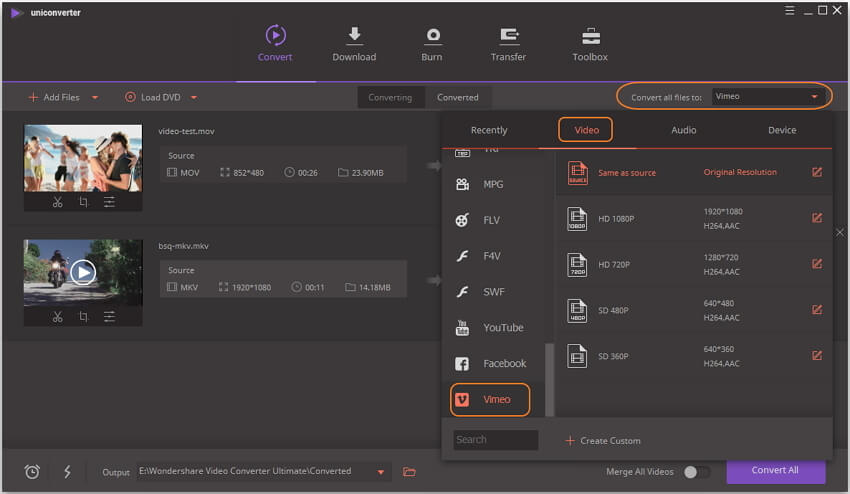Play the bsq-mkv.mkv thumbnail preview
The width and height of the screenshot is (850, 494).
[83, 272]
